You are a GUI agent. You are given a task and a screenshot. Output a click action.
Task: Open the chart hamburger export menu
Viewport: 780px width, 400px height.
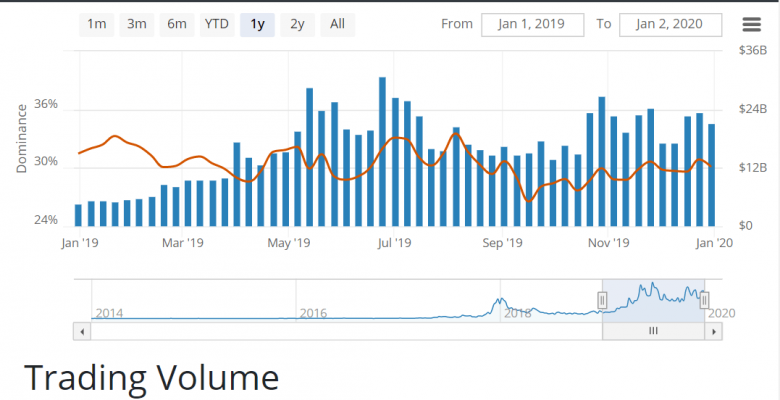[751, 24]
